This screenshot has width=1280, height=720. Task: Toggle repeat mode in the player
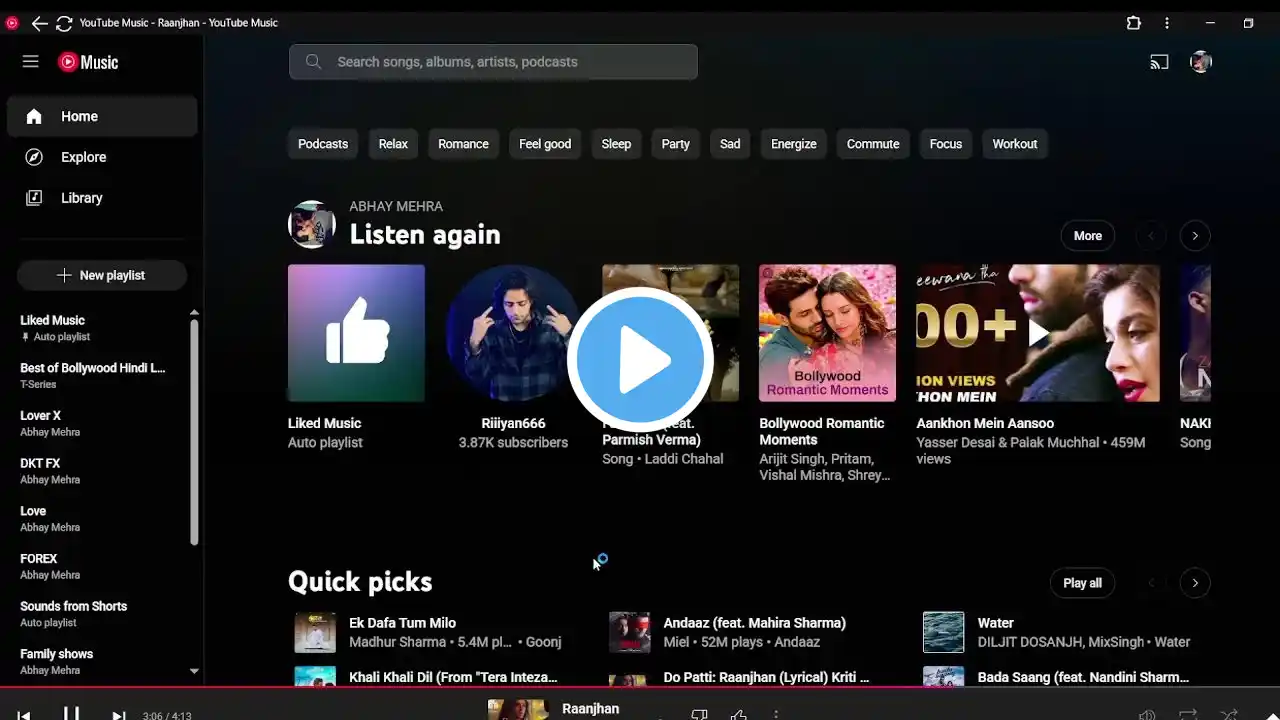[x=1188, y=715]
